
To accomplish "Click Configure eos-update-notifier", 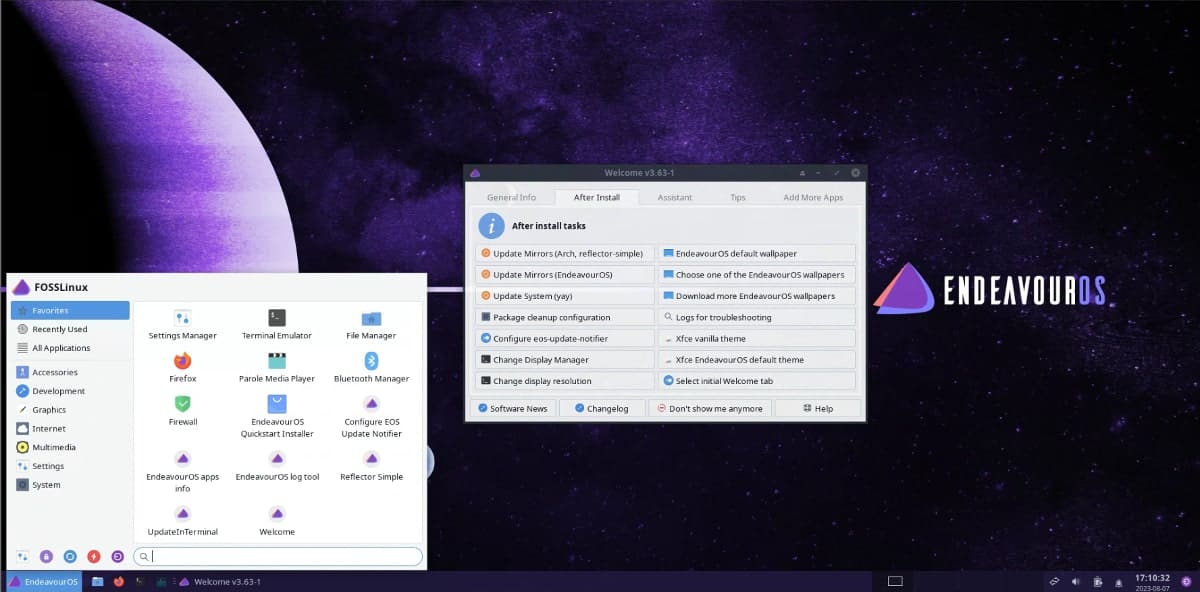I will click(x=565, y=339).
